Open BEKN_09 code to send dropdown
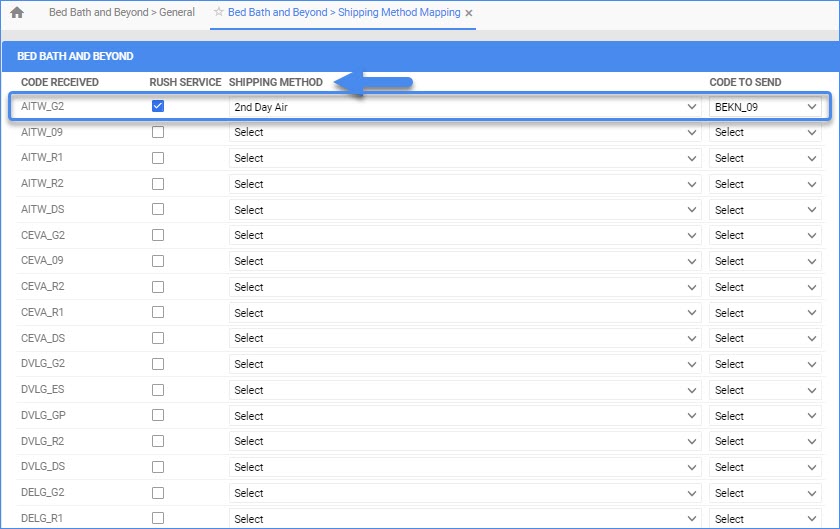Image resolution: width=840 pixels, height=529 pixels. [765, 107]
